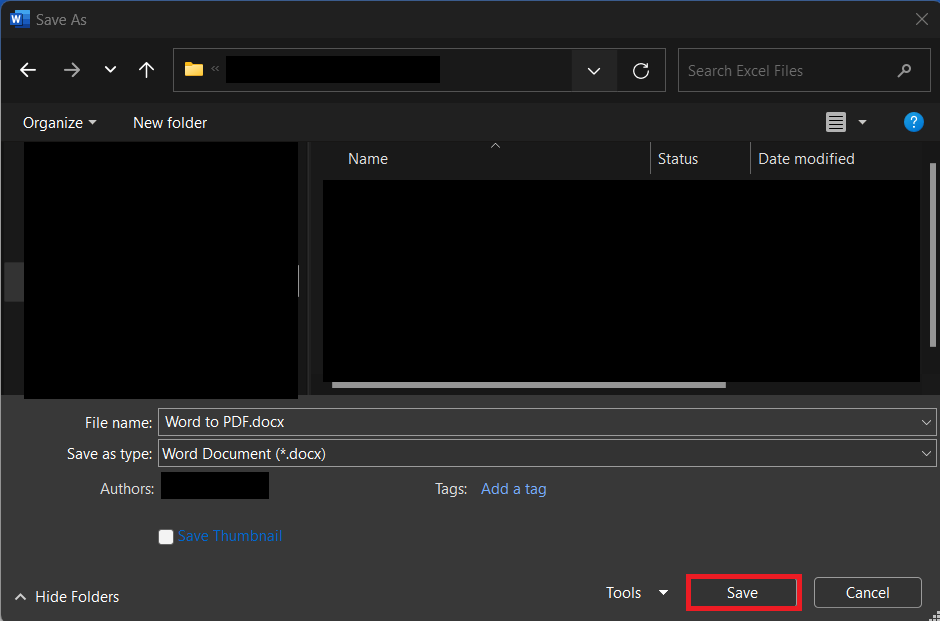Click the Word icon in the title bar
The image size is (940, 621).
[x=20, y=19]
